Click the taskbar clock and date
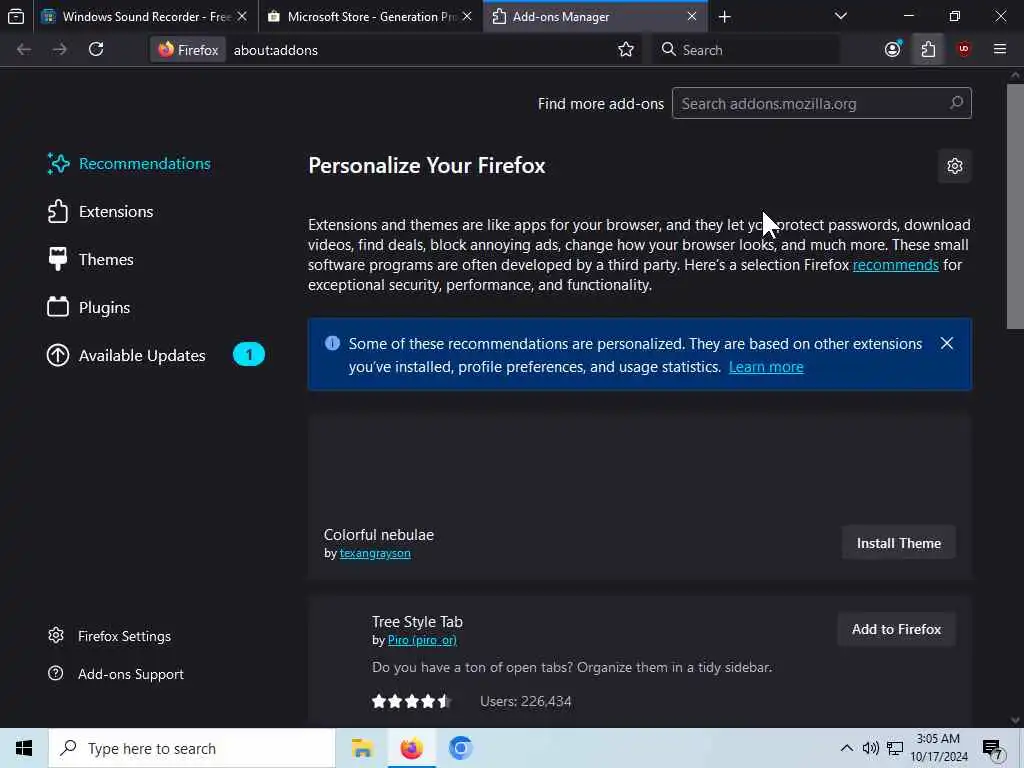The image size is (1024, 768). point(938,748)
